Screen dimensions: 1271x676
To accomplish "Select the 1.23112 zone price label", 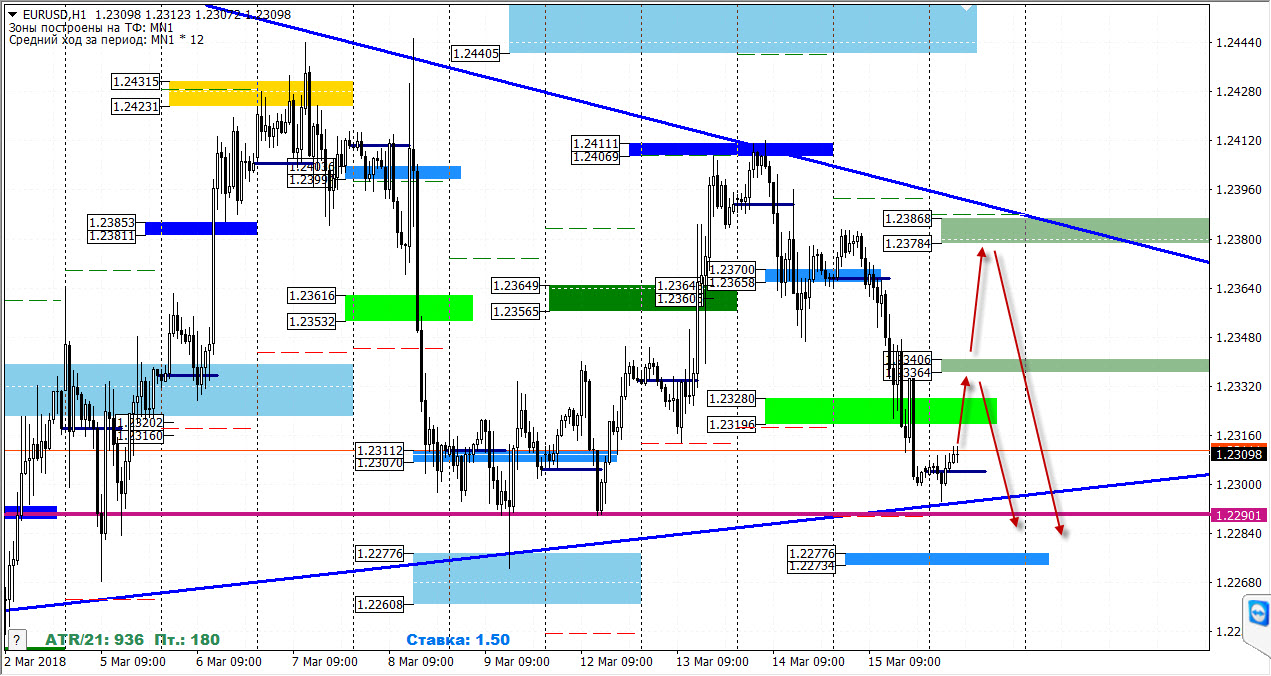I will coord(380,451).
